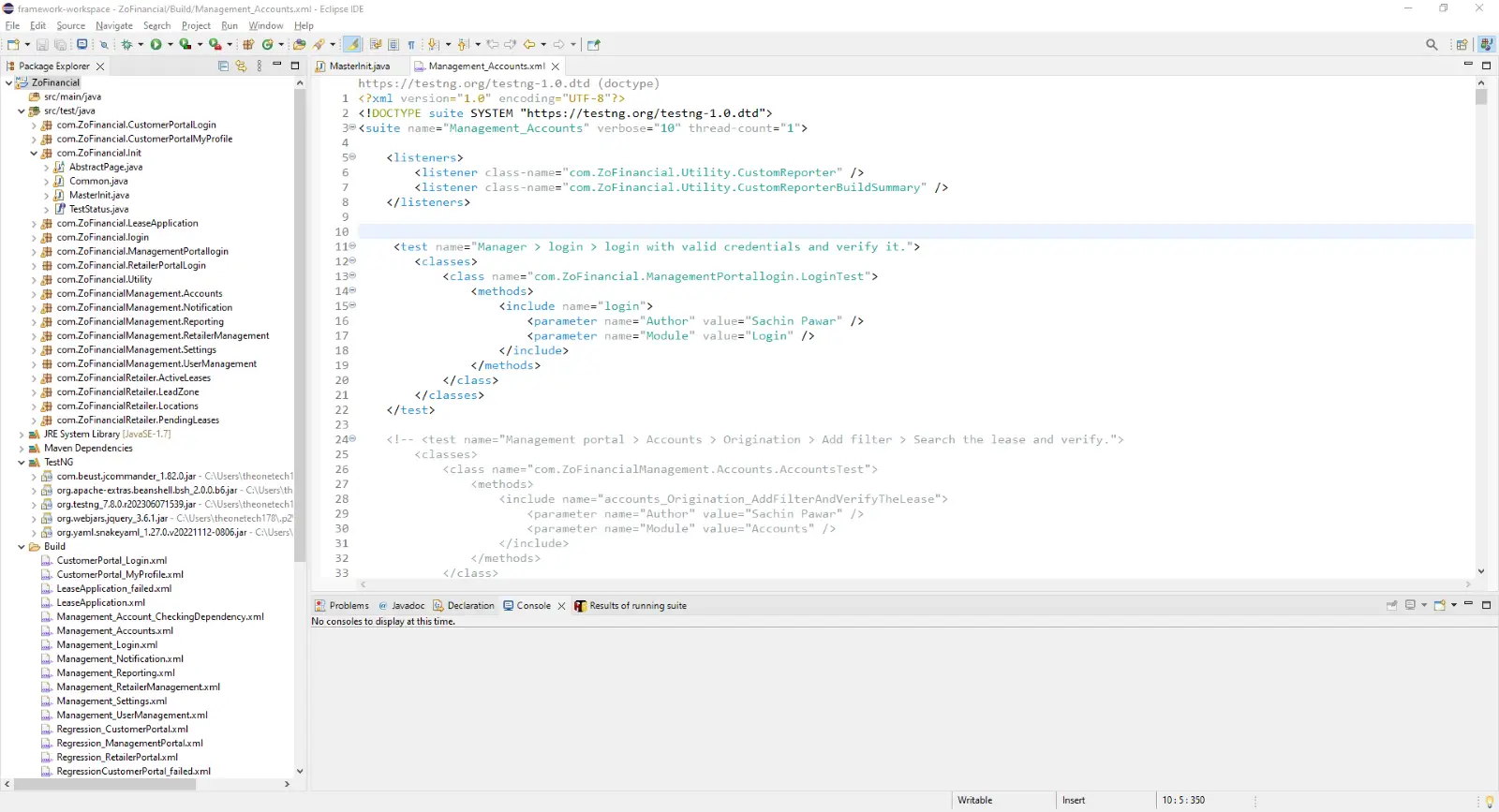Open the Run dropdown arrow

tap(170, 44)
